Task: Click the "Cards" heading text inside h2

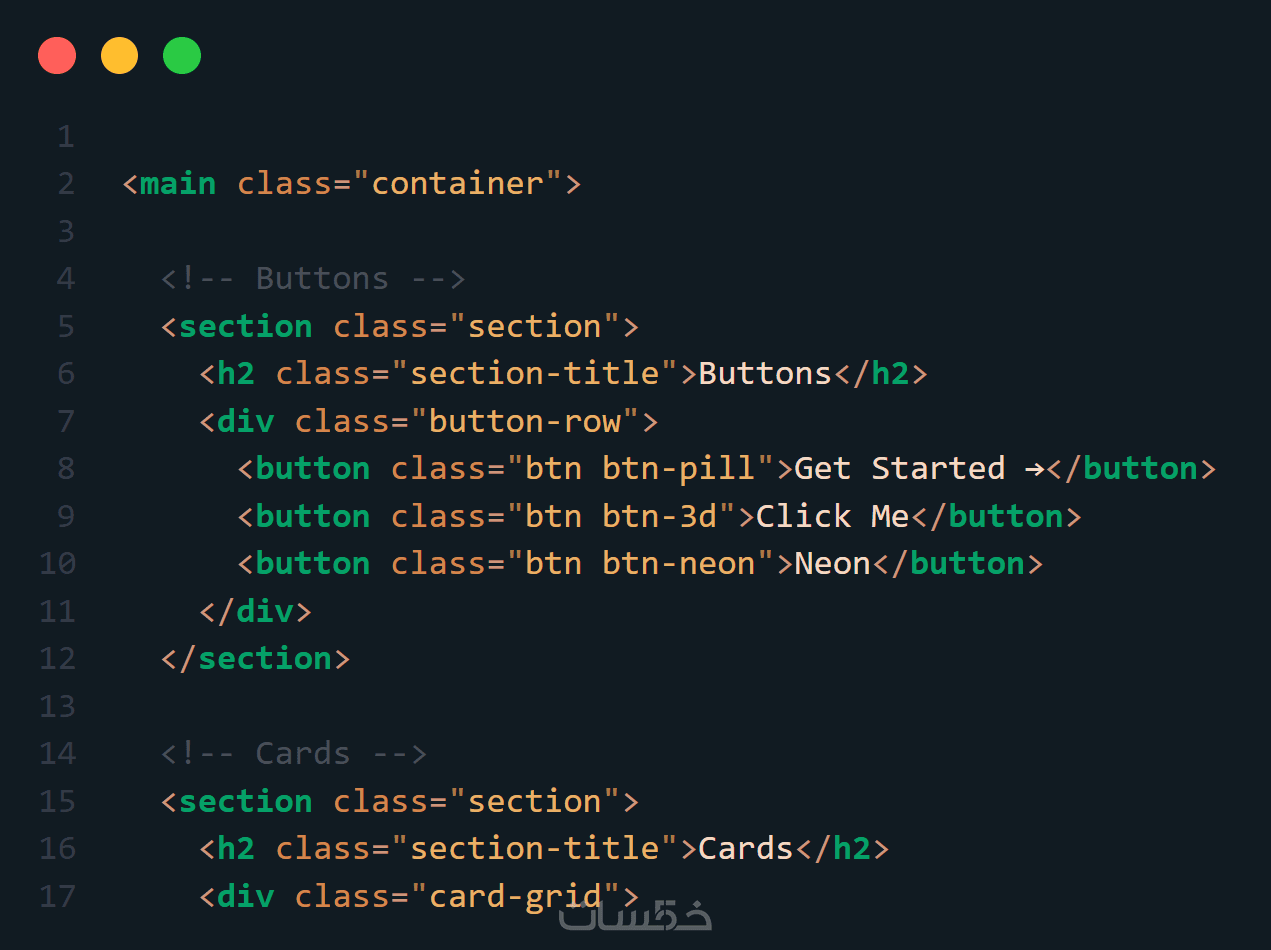Action: click(x=745, y=849)
